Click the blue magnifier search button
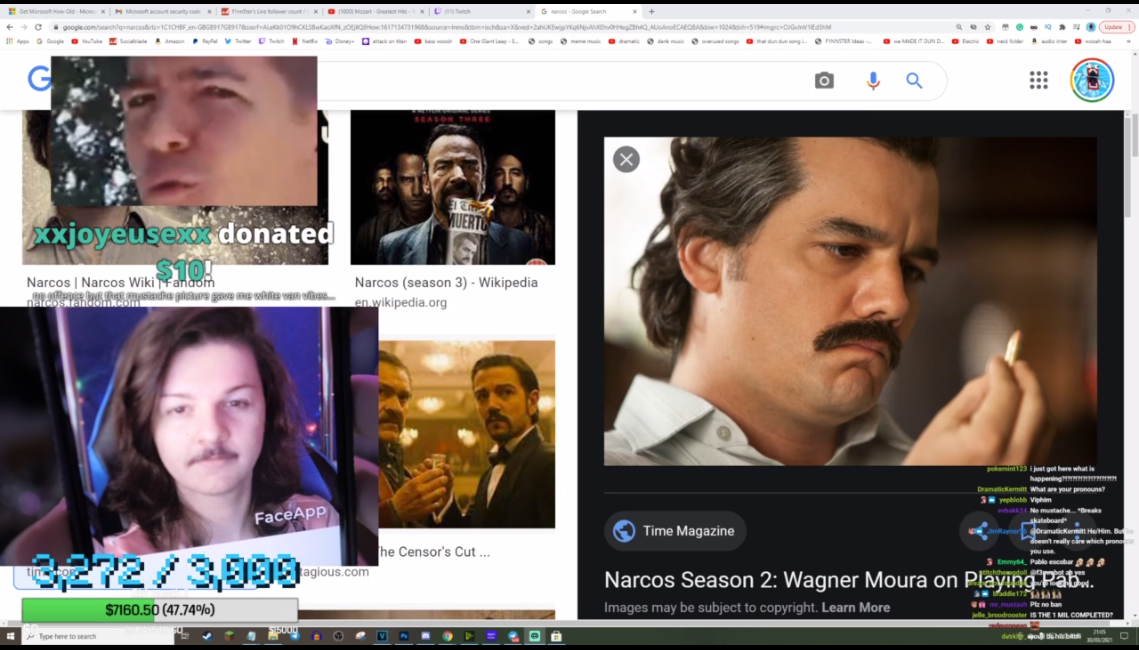The width and height of the screenshot is (1139, 650). (914, 81)
